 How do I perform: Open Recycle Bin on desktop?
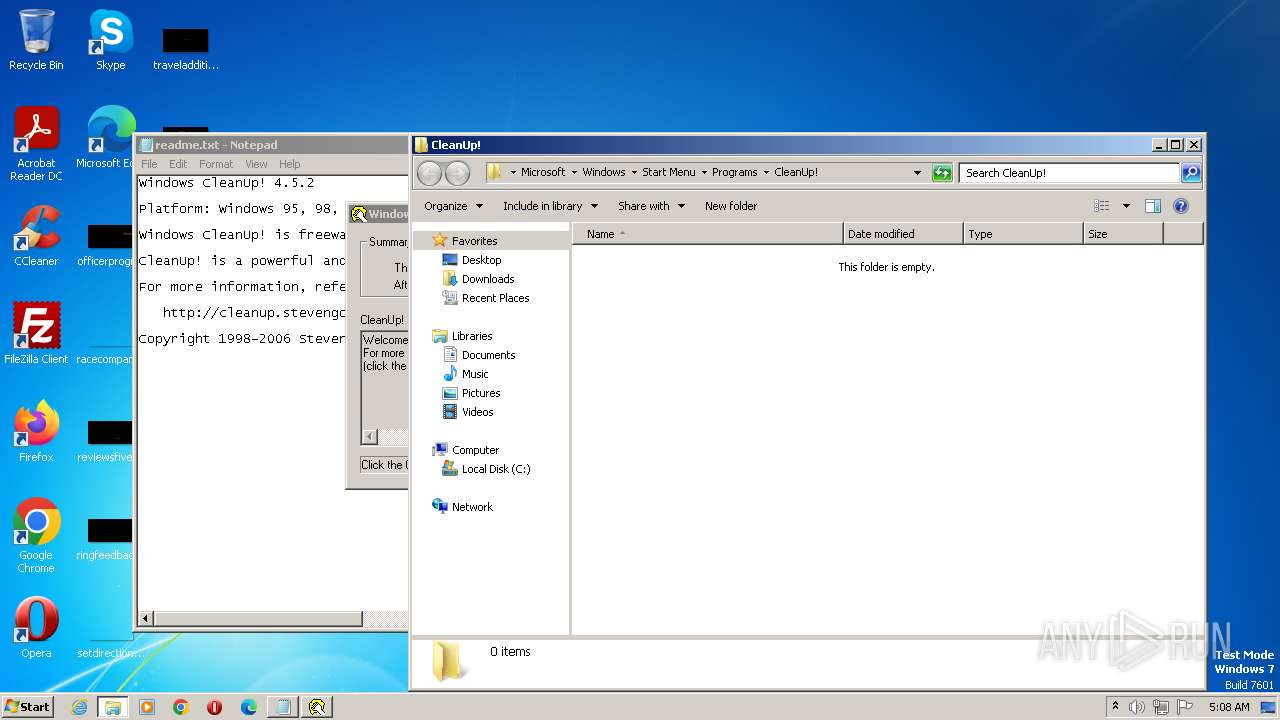click(36, 40)
